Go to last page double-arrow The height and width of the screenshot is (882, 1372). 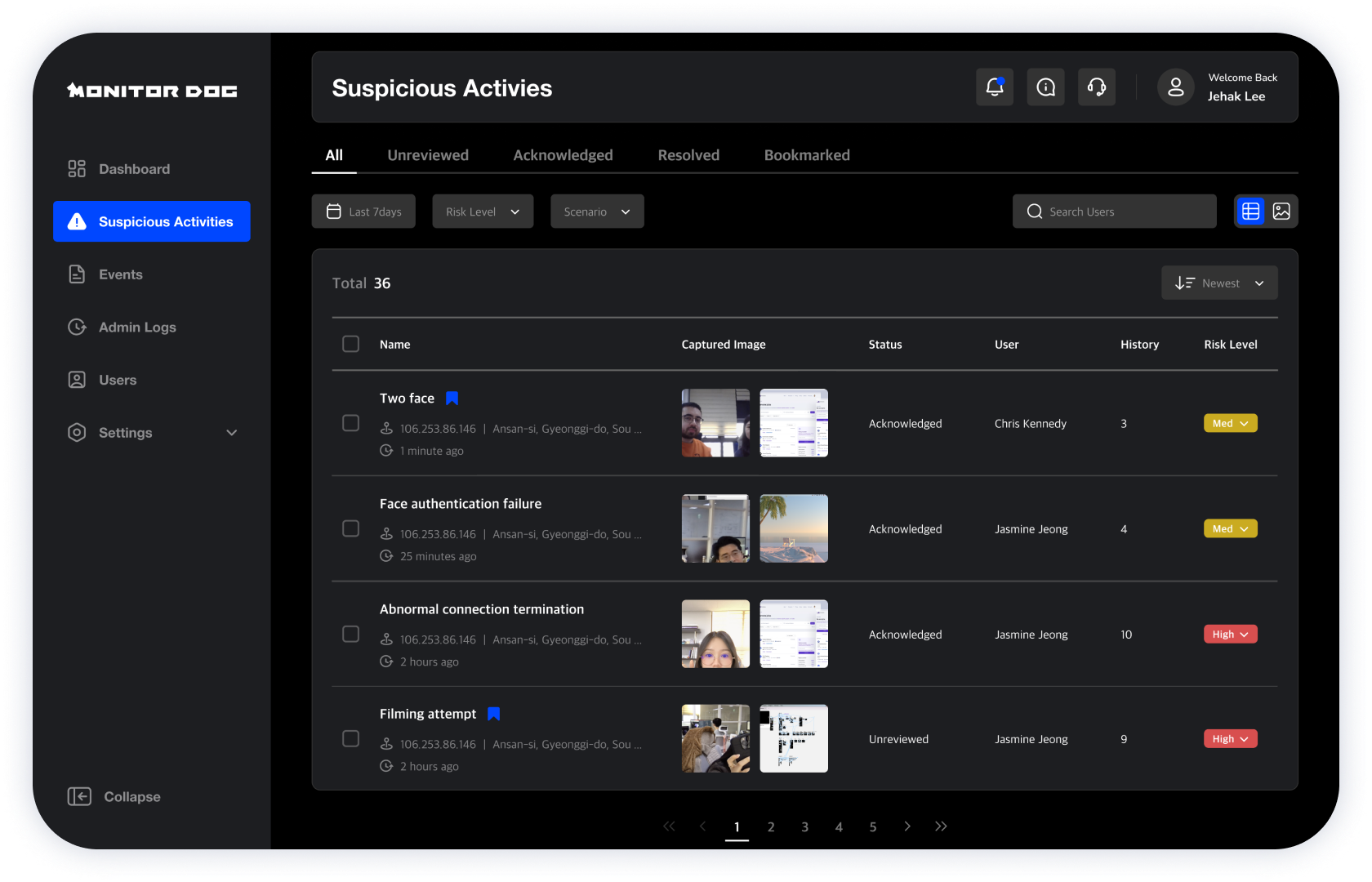941,826
